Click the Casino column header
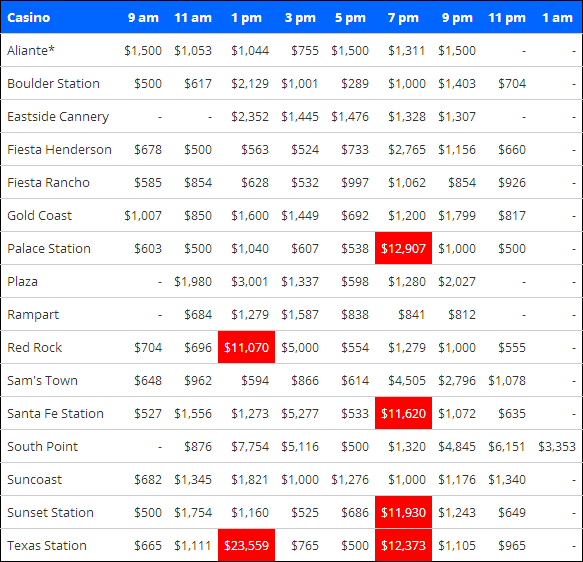Screen dimensions: 583x562 [x=29, y=17]
